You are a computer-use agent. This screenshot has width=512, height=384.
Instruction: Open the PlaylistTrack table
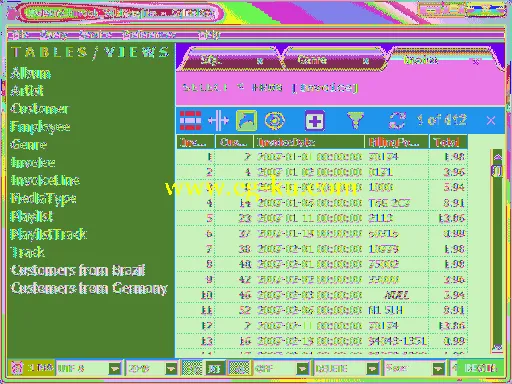(49, 234)
